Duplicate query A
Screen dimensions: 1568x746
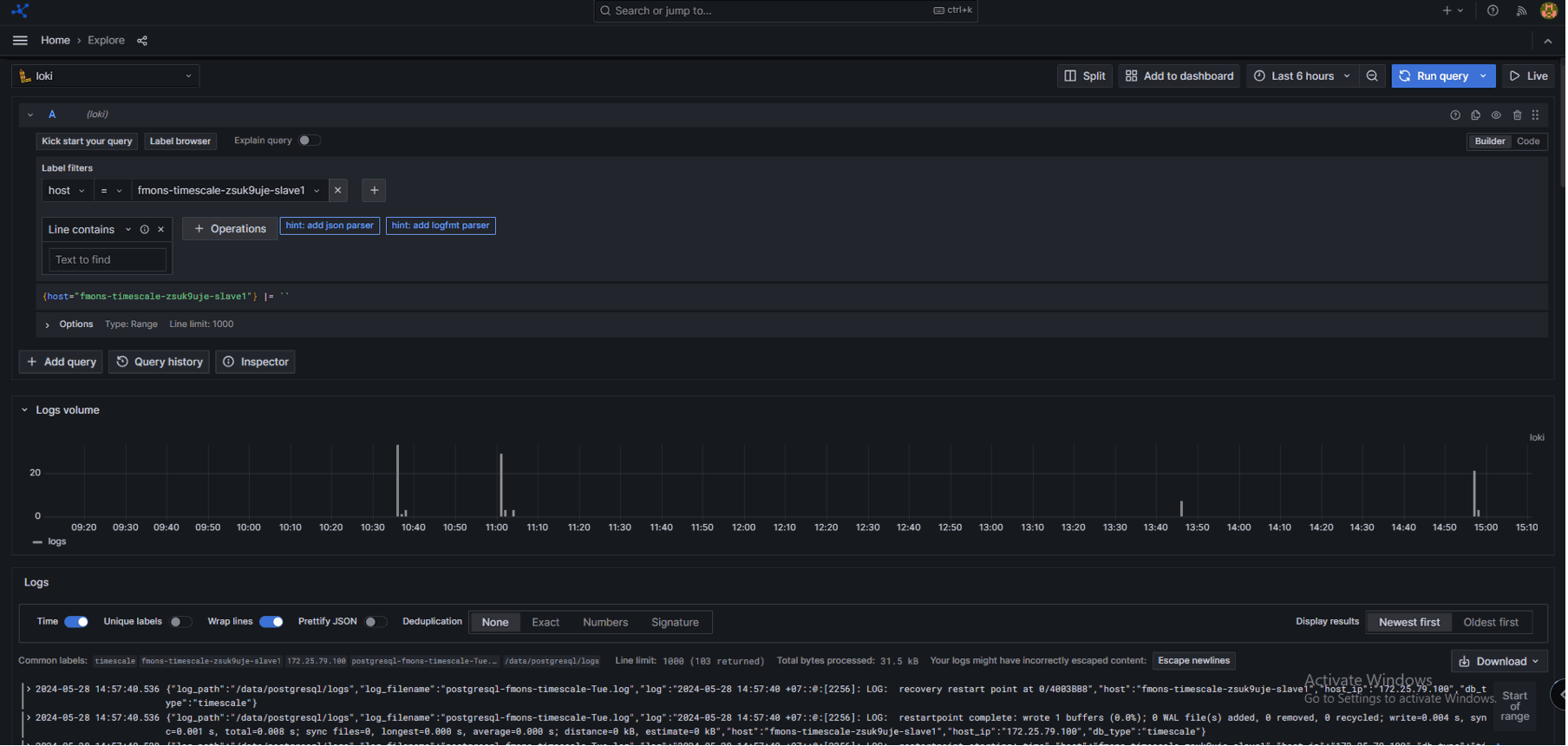pos(1477,115)
